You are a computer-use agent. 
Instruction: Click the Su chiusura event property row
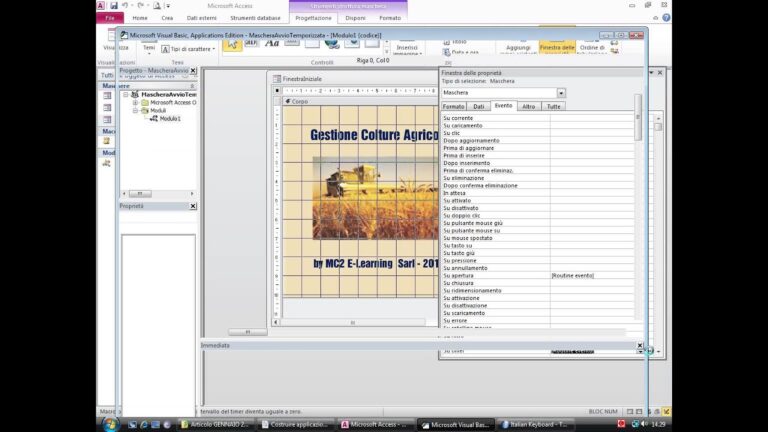537,283
